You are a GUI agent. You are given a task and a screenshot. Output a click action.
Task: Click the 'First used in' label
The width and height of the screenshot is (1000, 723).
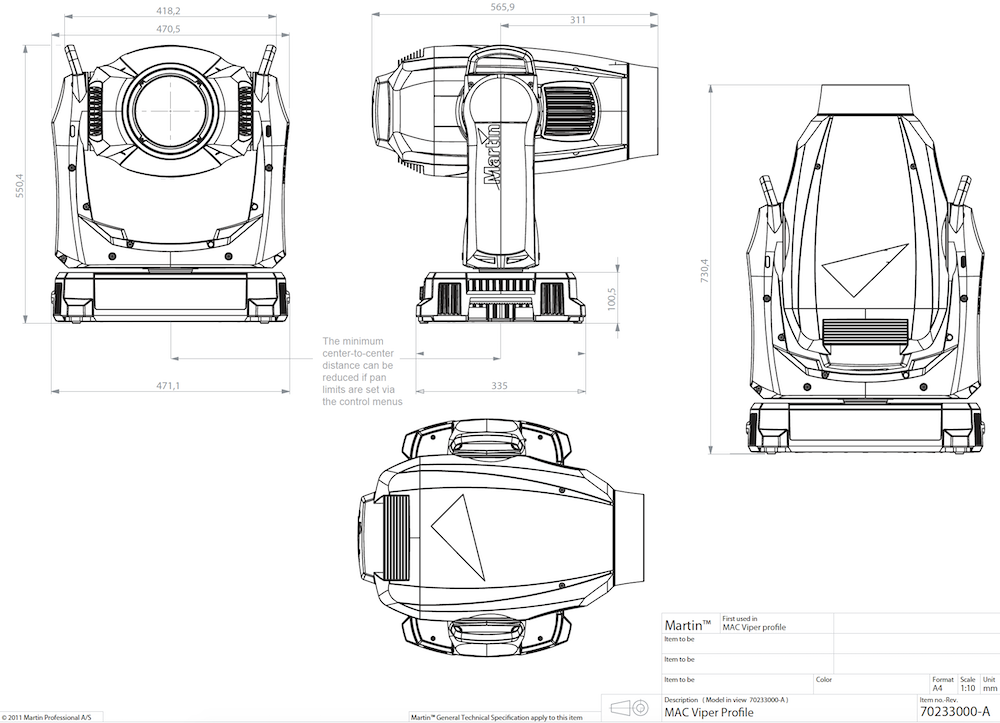[x=740, y=618]
